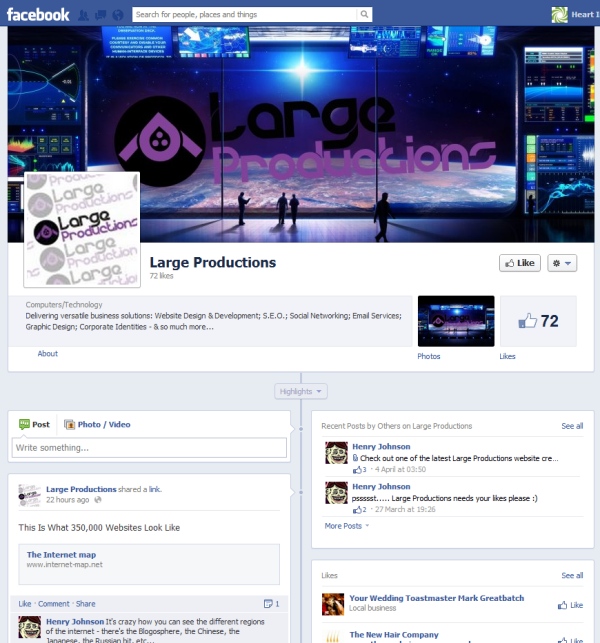Click the comment count icon on post
Image resolution: width=600 pixels, height=643 pixels.
click(x=270, y=604)
